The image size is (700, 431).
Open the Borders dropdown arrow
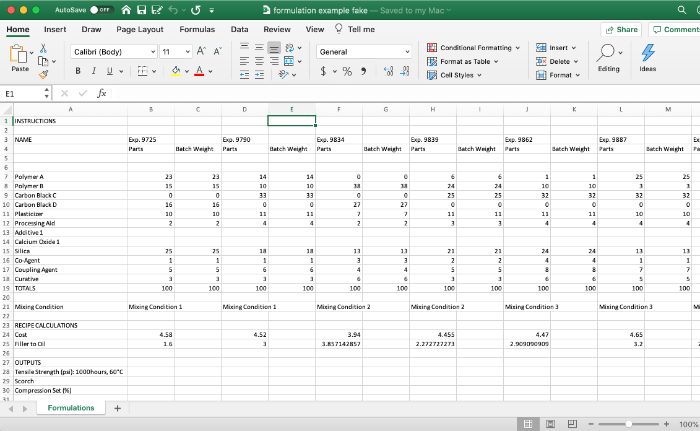pos(154,71)
